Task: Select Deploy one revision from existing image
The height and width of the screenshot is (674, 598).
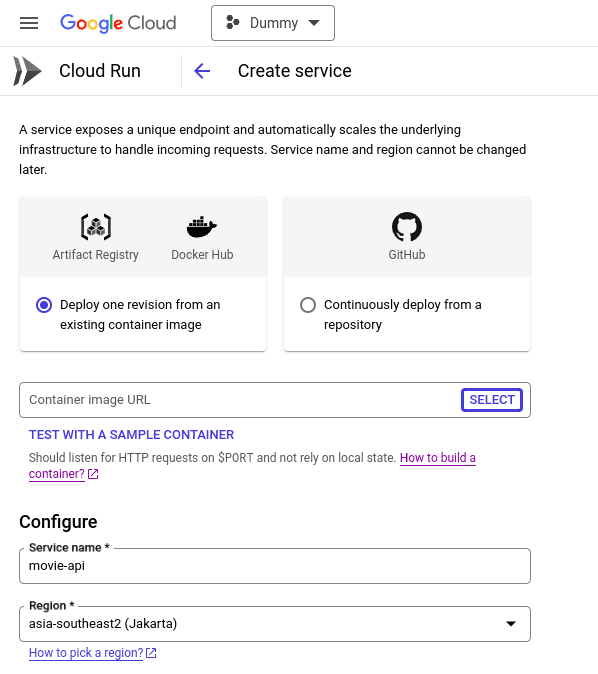Action: (44, 305)
